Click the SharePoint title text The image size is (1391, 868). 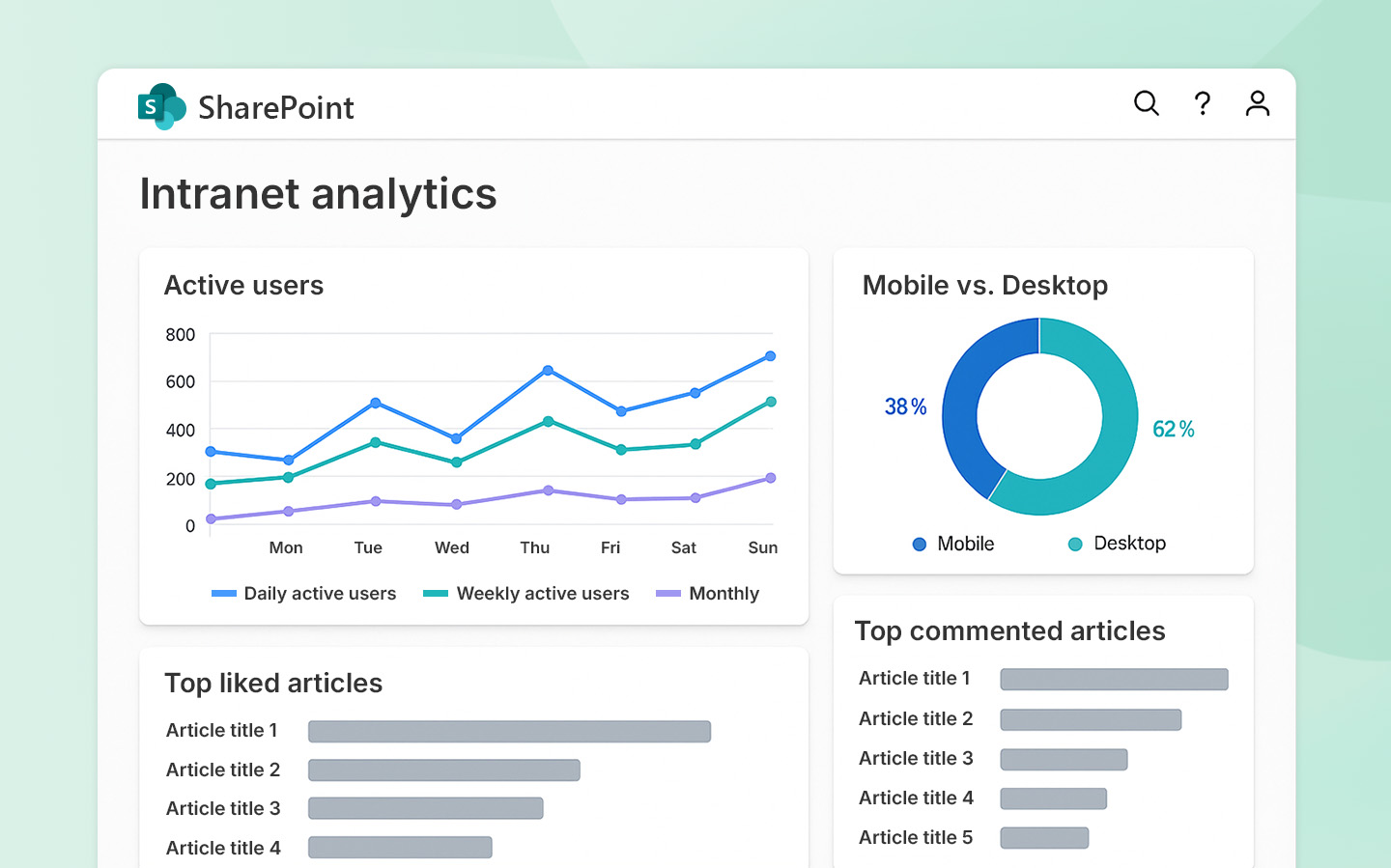click(x=276, y=108)
